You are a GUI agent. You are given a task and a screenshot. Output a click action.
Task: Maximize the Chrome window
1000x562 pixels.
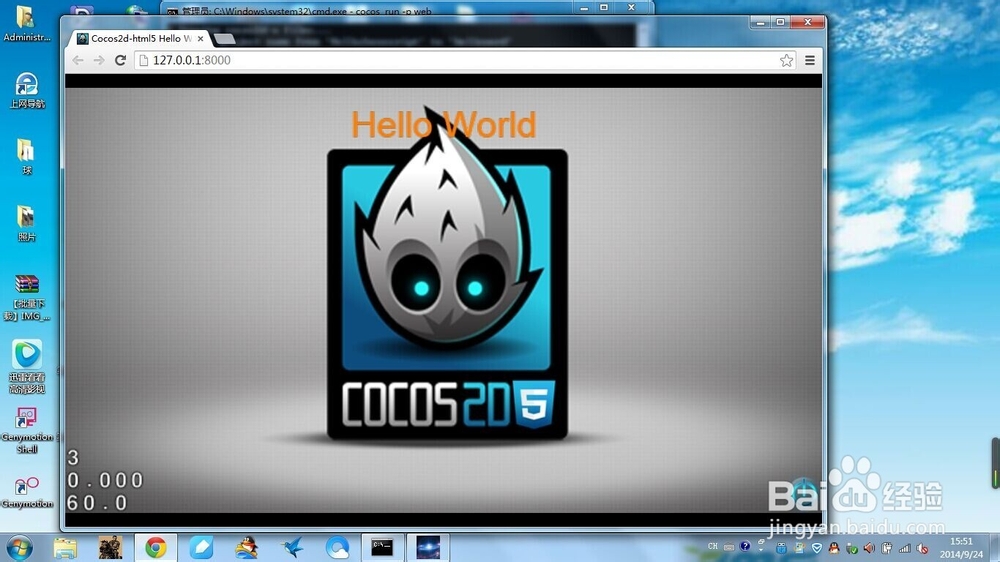coord(780,22)
